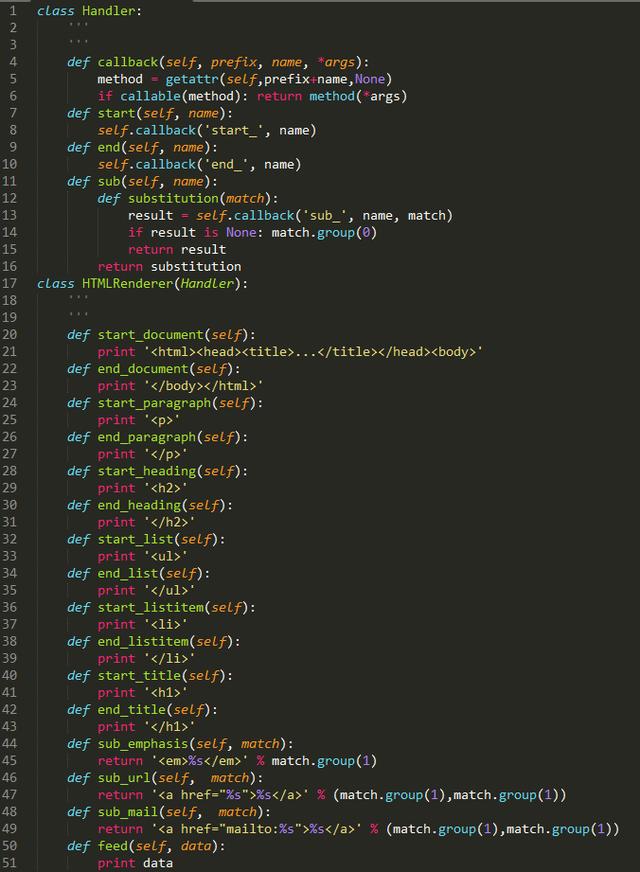Click the 'end_' string on line 10

coord(229,165)
